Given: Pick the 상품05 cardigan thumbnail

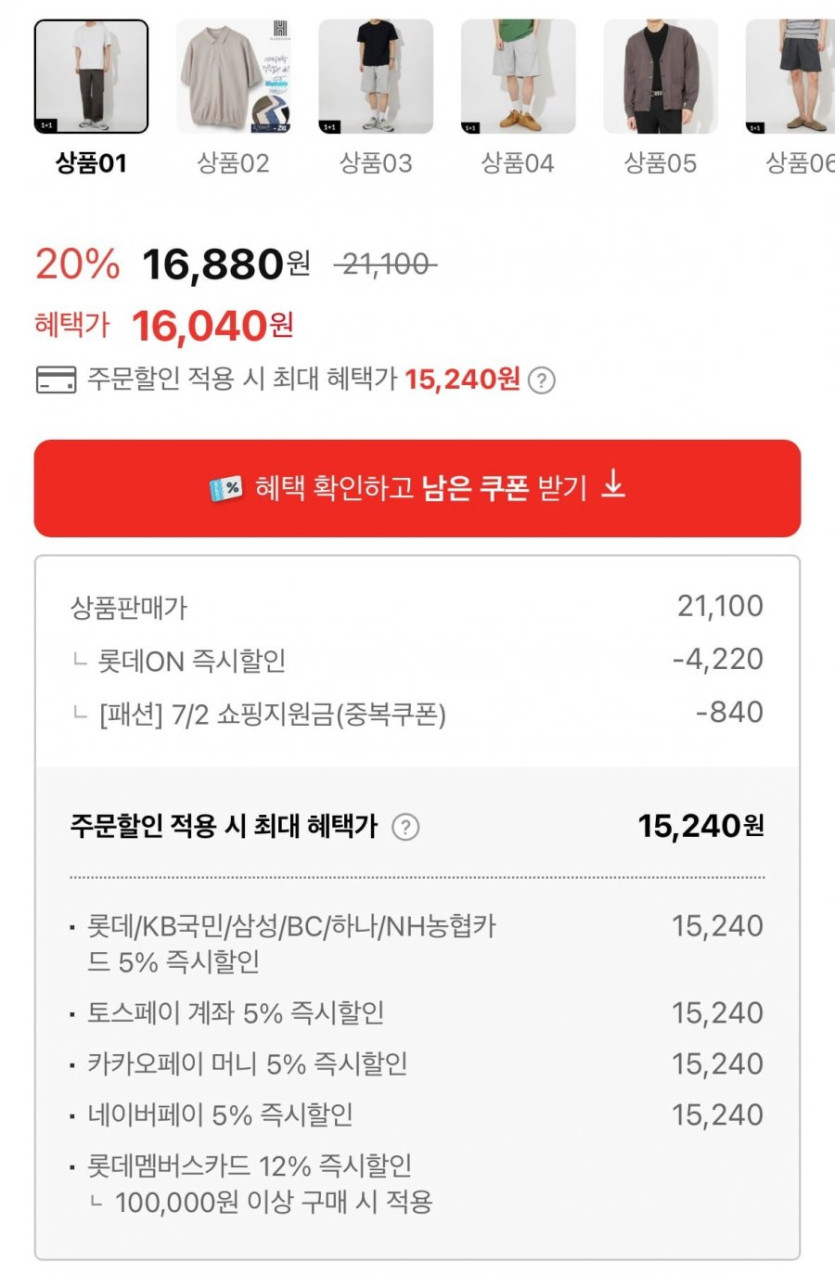Looking at the screenshot, I should pyautogui.click(x=660, y=77).
